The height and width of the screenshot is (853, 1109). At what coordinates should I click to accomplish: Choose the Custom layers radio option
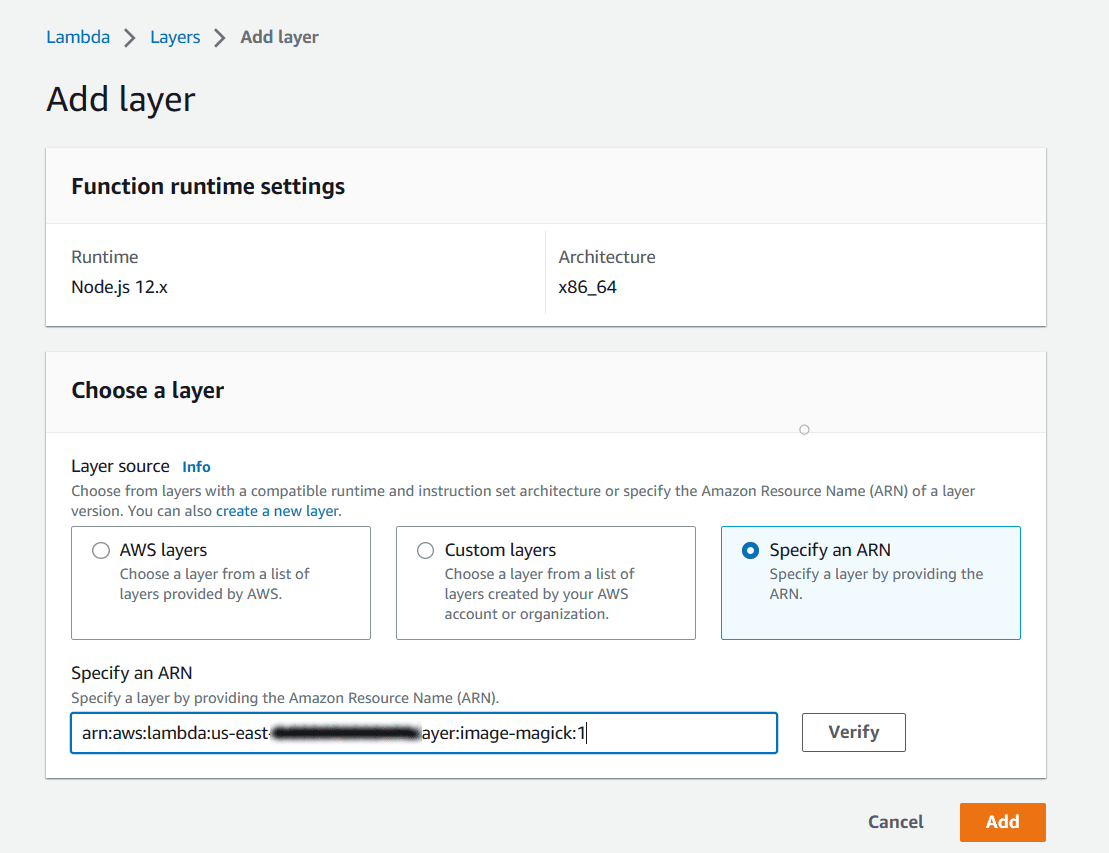tap(426, 551)
